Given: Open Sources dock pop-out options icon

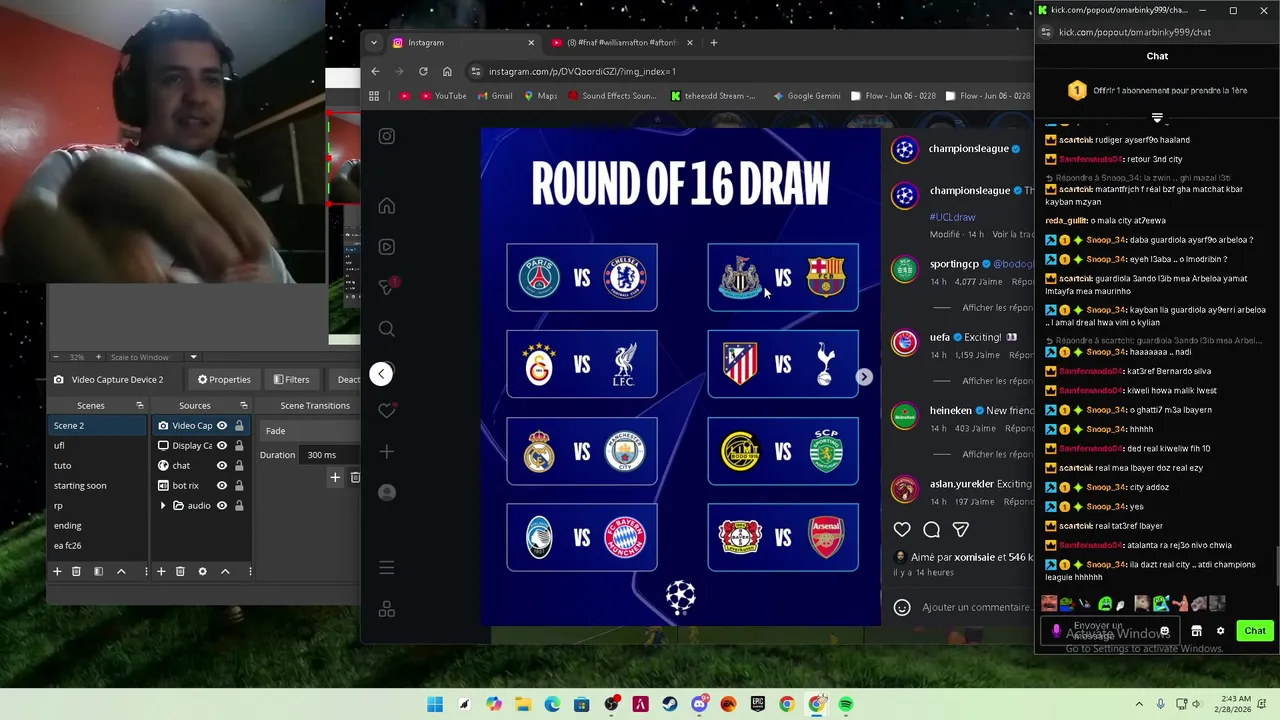Looking at the screenshot, I should (x=243, y=406).
